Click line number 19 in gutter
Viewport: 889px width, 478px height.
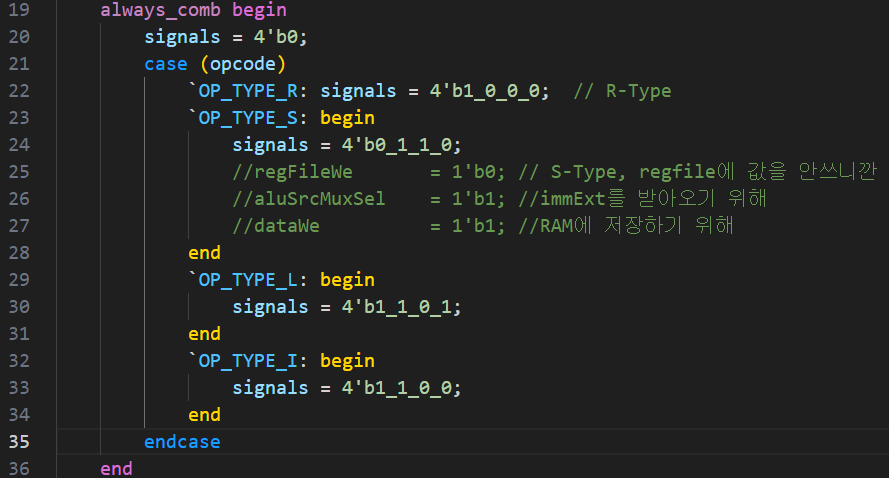point(19,10)
